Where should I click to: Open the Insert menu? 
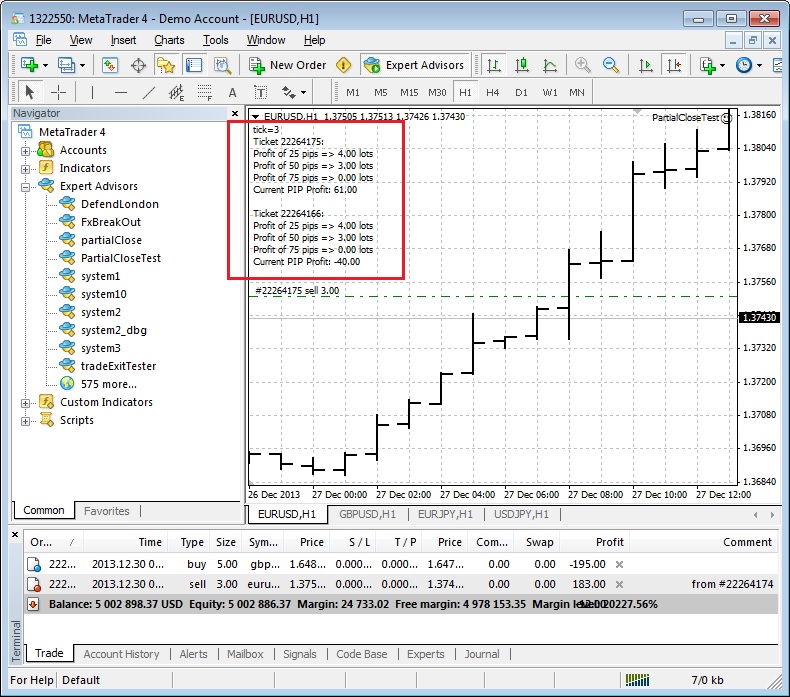click(123, 40)
